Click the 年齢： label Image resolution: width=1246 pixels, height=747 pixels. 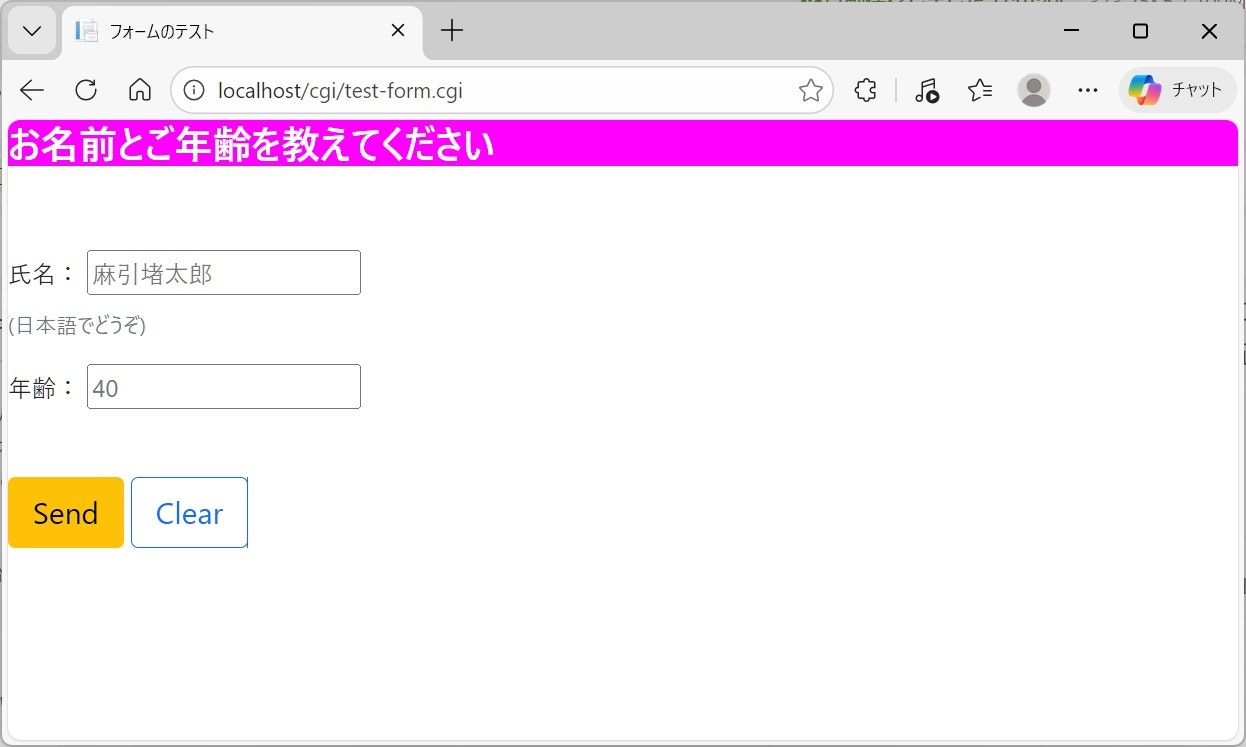tap(42, 388)
